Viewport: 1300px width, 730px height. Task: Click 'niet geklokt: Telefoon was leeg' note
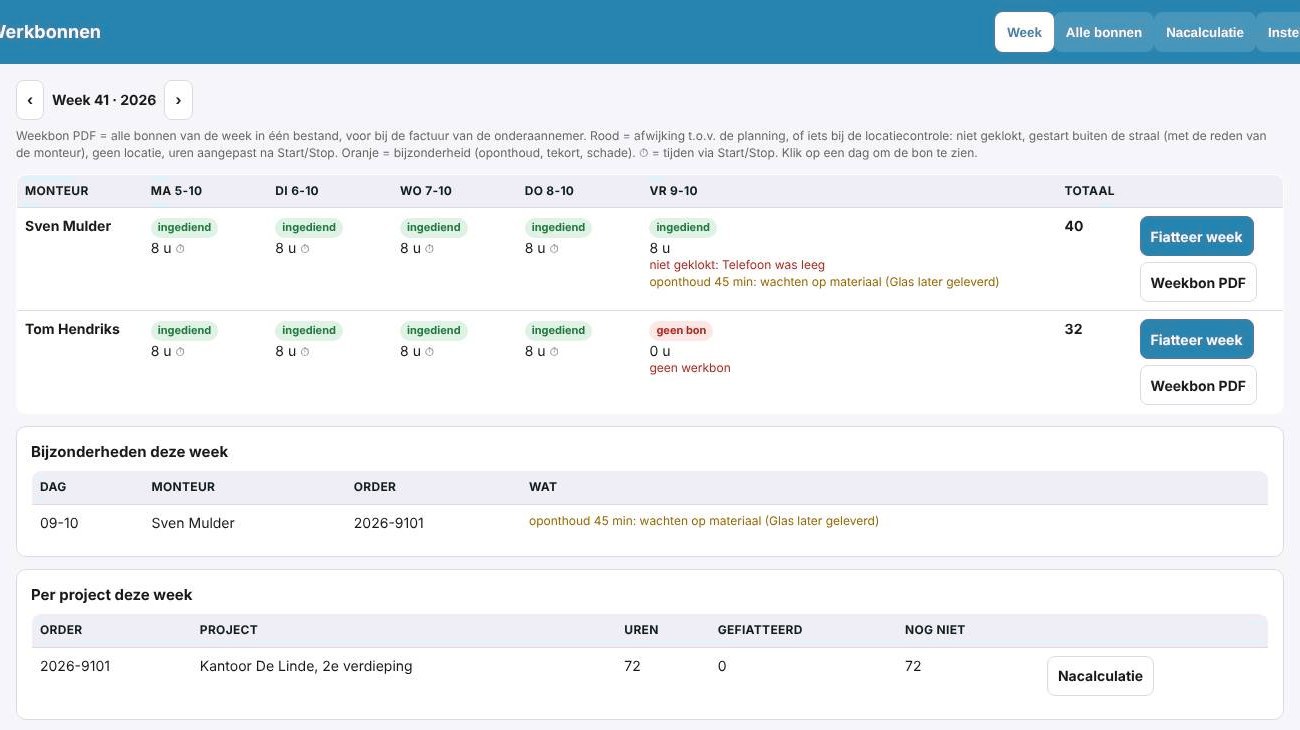tap(737, 265)
